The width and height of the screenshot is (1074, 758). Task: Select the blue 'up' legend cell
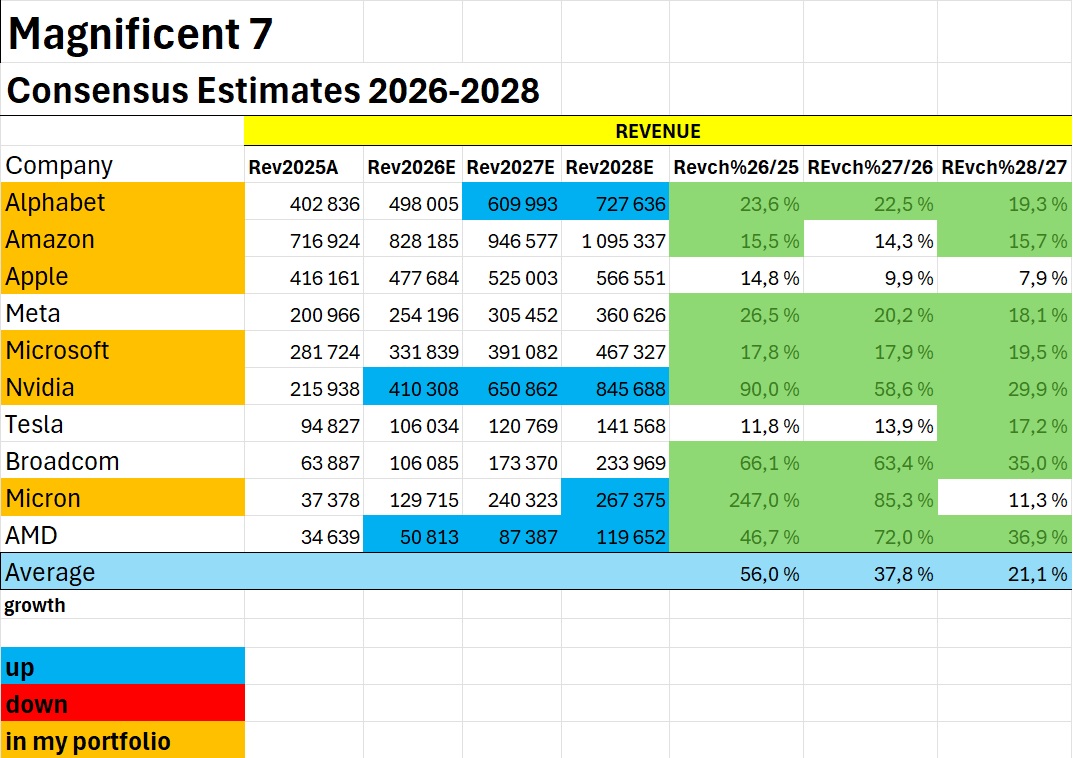tap(123, 666)
